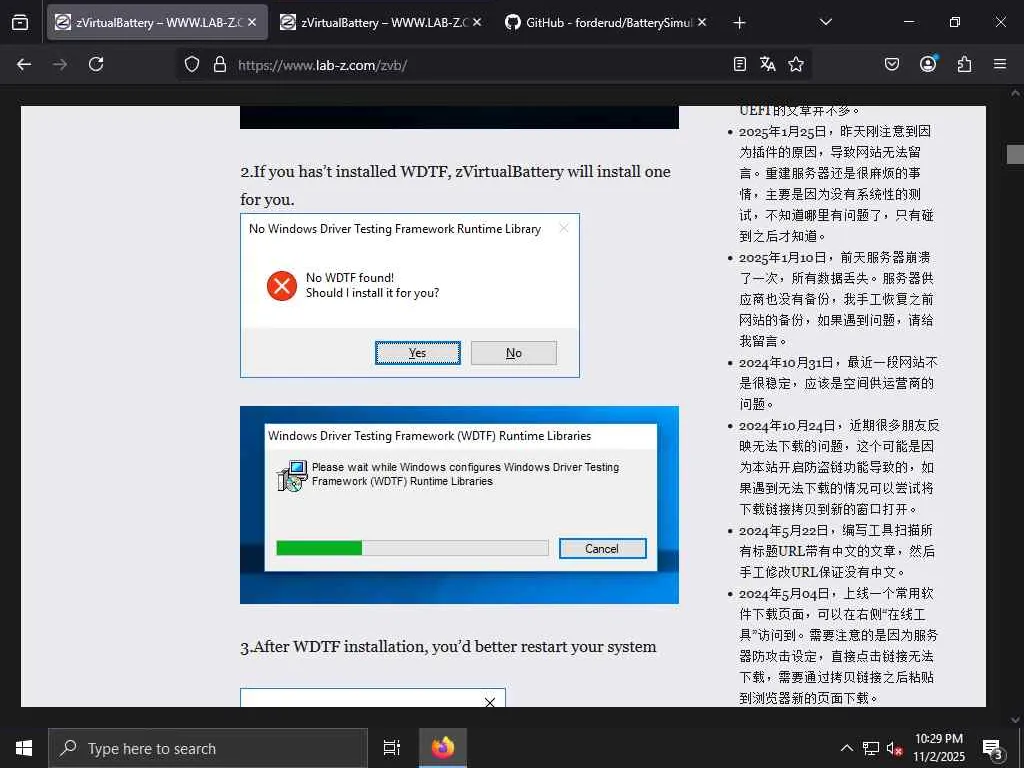Image resolution: width=1024 pixels, height=768 pixels.
Task: Expand the list all tabs dropdown
Action: coord(825,22)
